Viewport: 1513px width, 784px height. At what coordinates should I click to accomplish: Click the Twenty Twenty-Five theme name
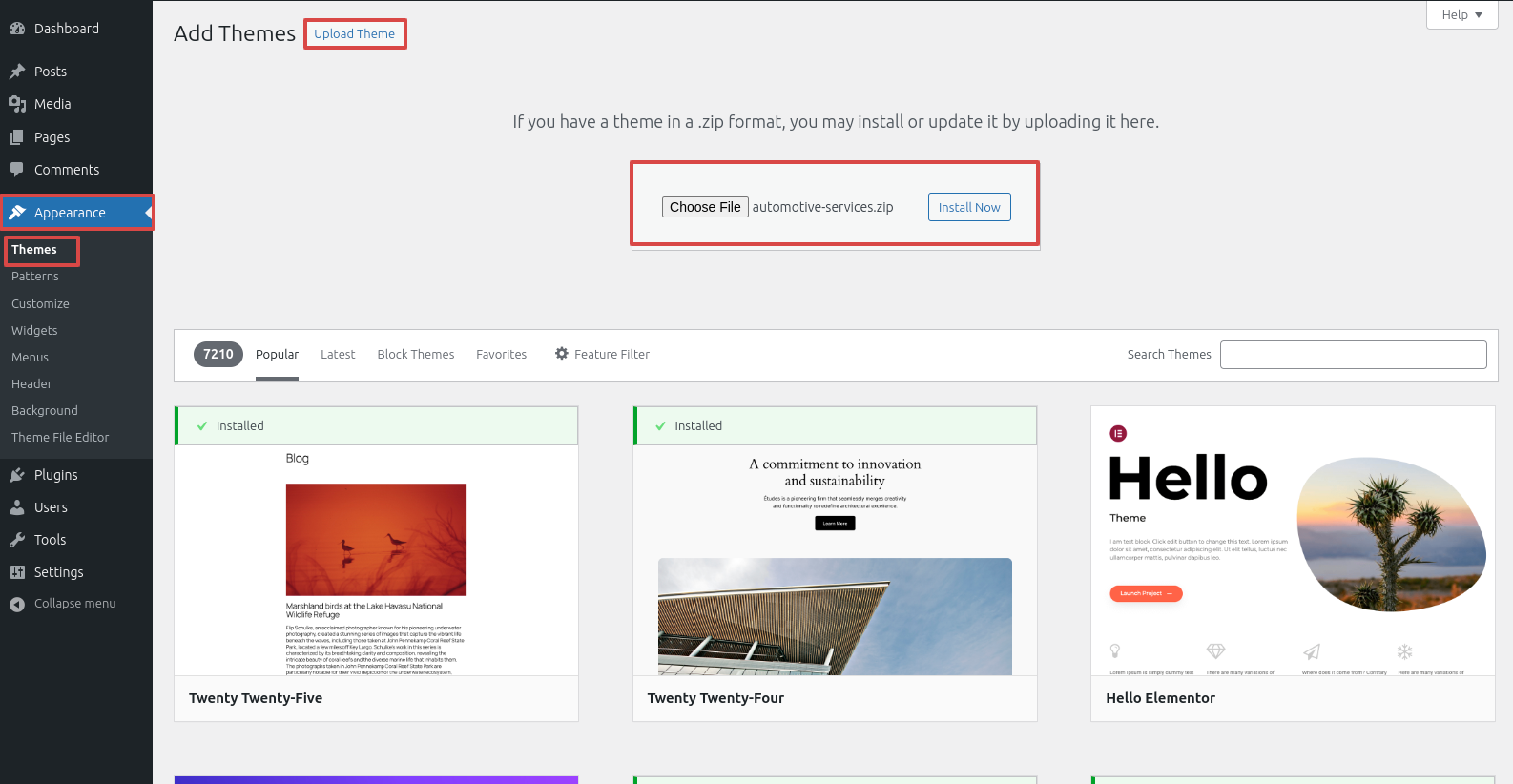pyautogui.click(x=256, y=698)
